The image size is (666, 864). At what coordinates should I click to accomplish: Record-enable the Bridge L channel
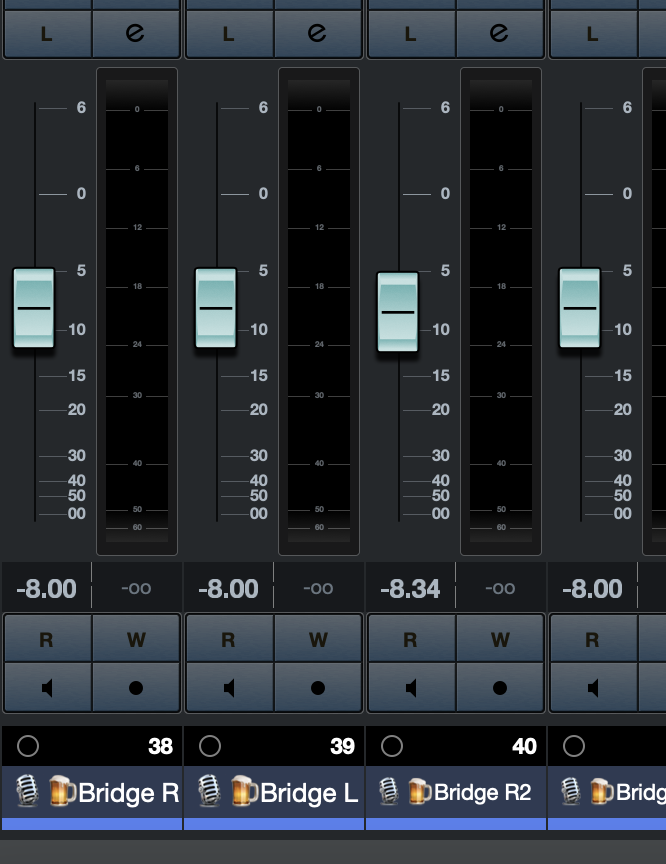[318, 687]
